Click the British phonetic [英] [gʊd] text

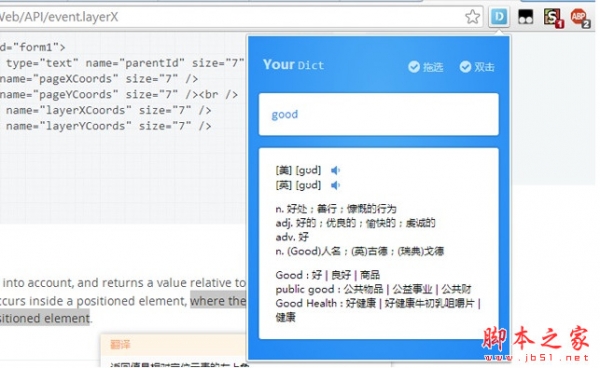tap(298, 186)
